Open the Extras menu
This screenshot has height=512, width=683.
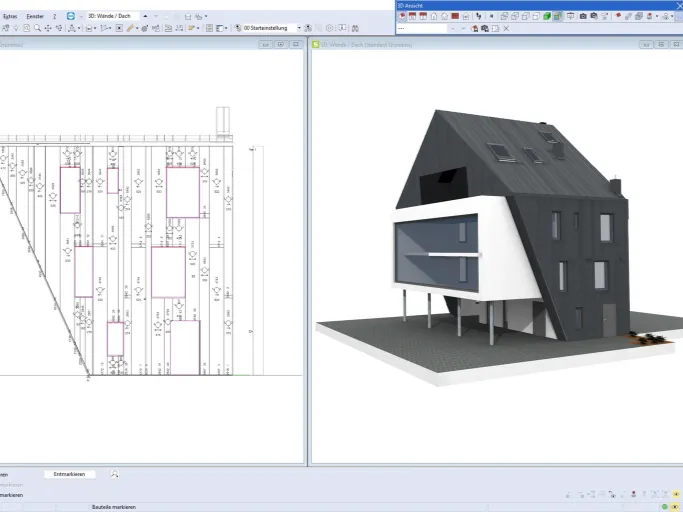point(10,16)
